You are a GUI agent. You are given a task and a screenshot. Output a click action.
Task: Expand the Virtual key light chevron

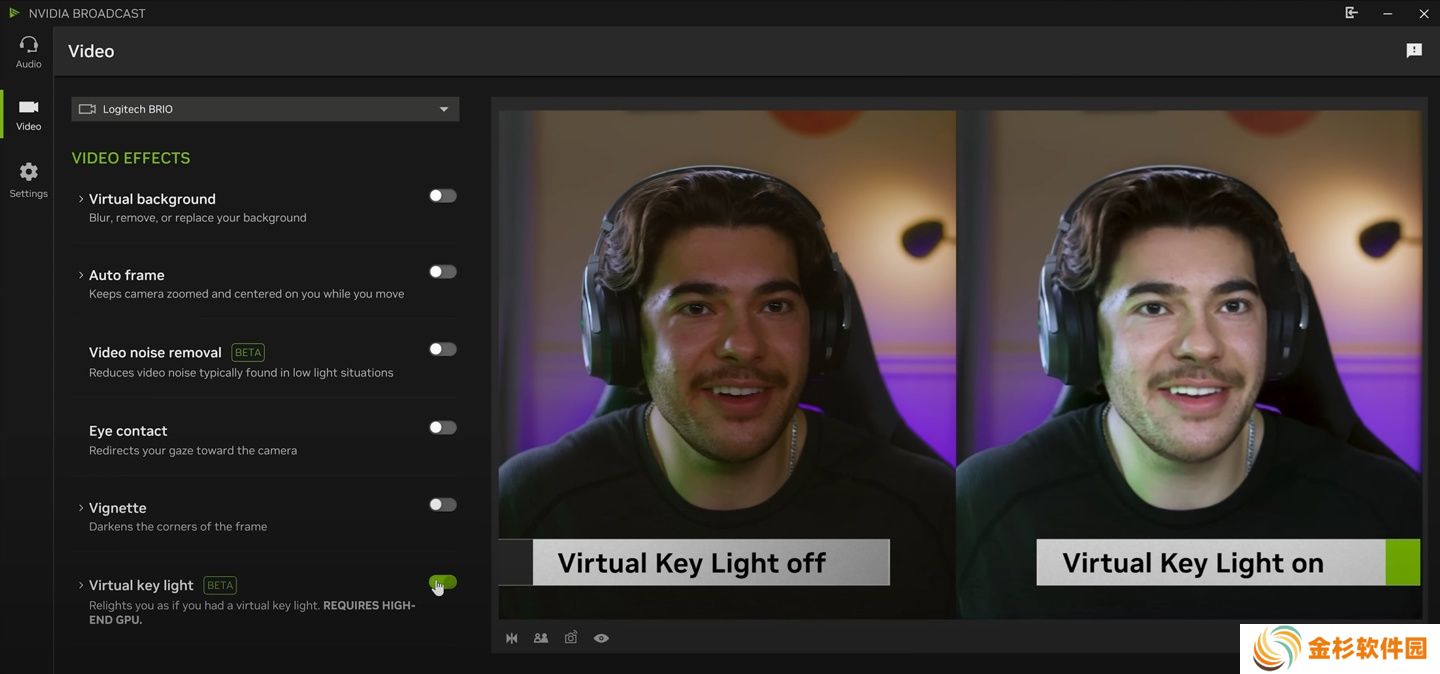(81, 585)
